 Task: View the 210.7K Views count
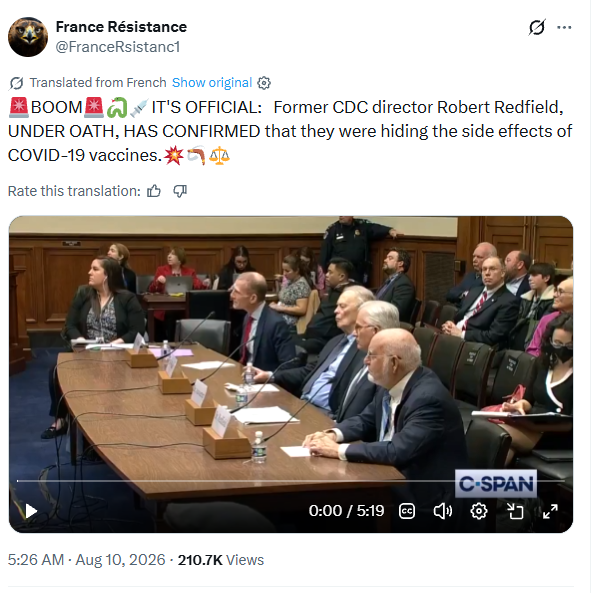[x=220, y=560]
